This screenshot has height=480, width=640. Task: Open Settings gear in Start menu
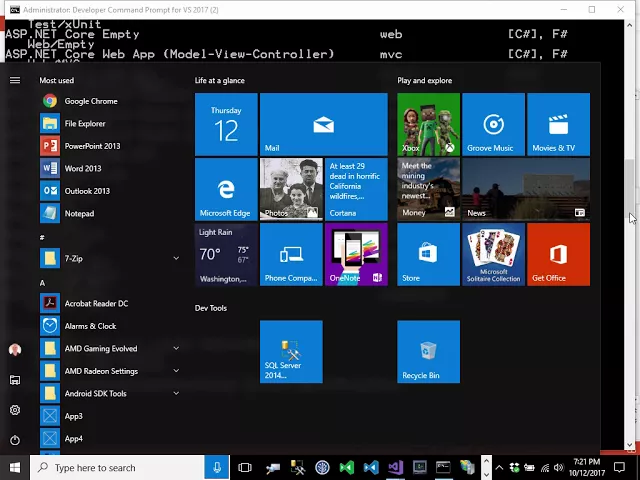pos(15,410)
